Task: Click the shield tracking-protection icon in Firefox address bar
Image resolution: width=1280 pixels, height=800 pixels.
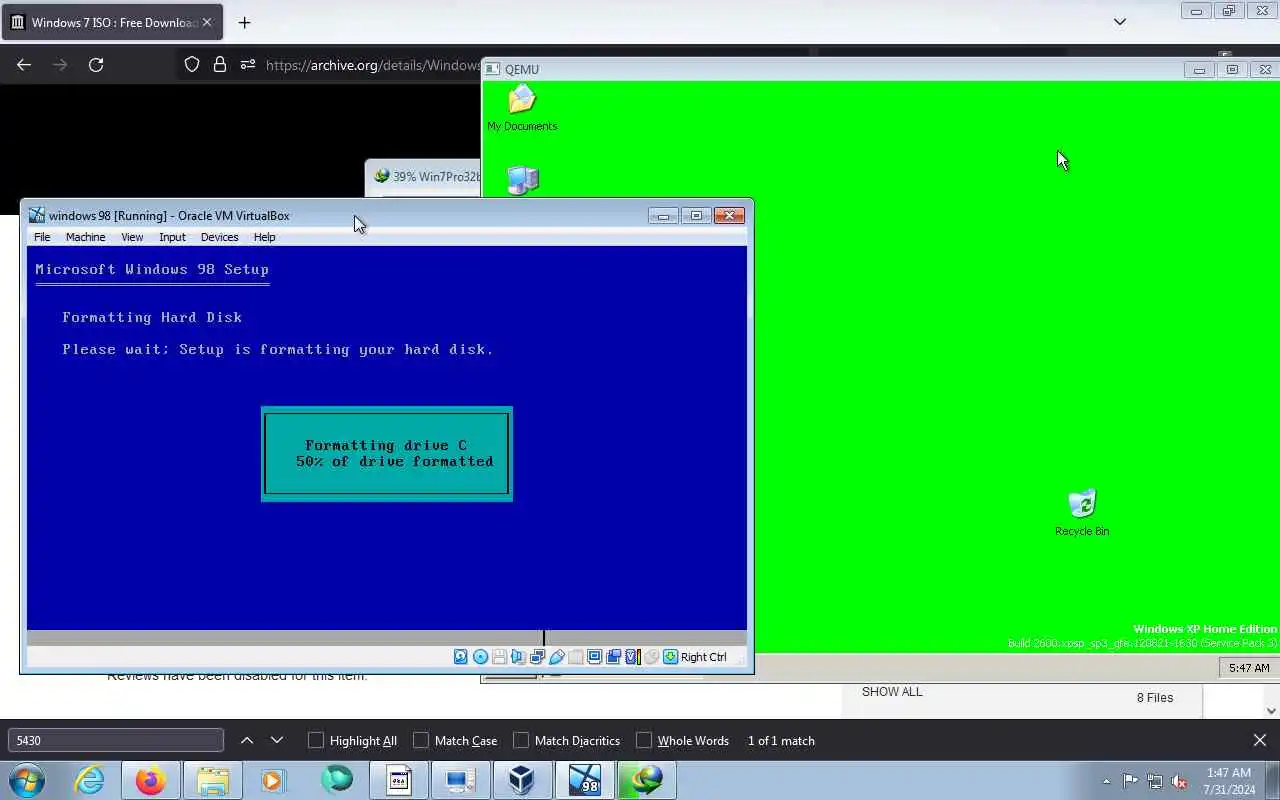Action: [x=192, y=65]
